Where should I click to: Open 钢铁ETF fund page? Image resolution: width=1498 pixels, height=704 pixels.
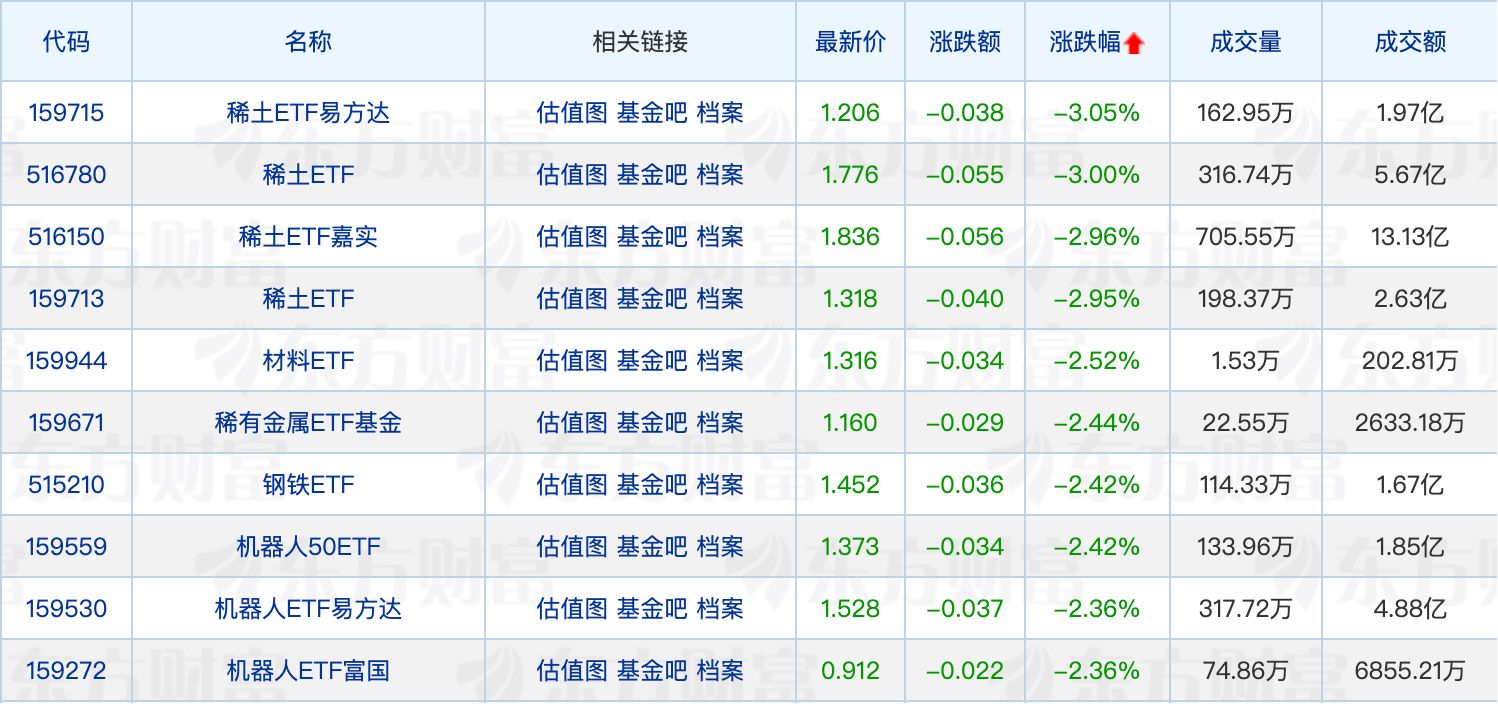(308, 485)
